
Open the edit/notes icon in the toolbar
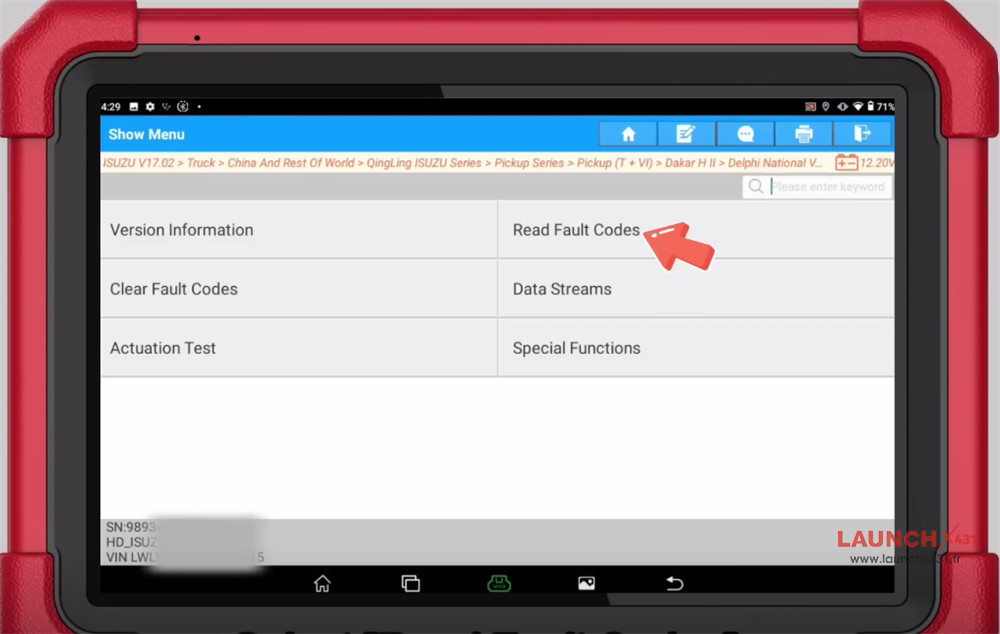[686, 134]
